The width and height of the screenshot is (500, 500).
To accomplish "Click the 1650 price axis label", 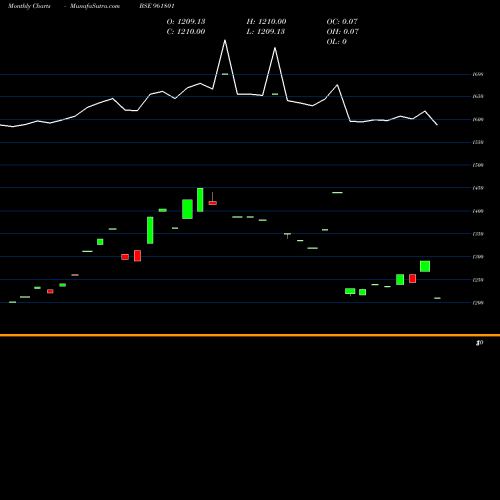I will point(478,96).
